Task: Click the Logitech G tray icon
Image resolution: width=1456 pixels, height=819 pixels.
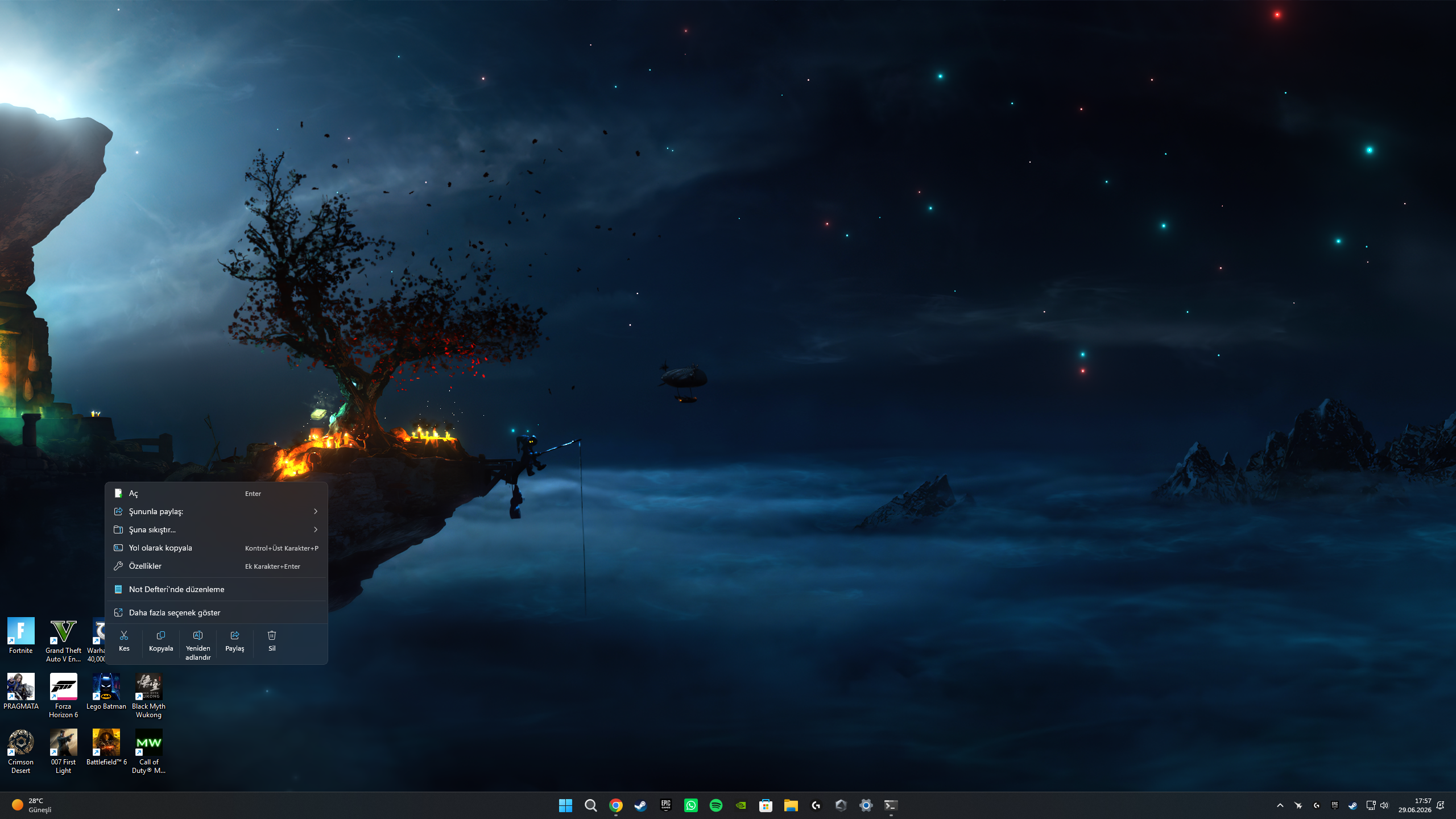Action: click(1316, 805)
